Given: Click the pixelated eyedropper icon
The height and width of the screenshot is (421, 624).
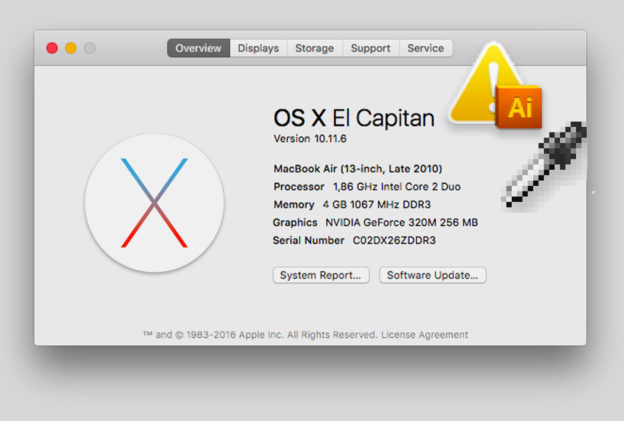Looking at the screenshot, I should (x=544, y=164).
